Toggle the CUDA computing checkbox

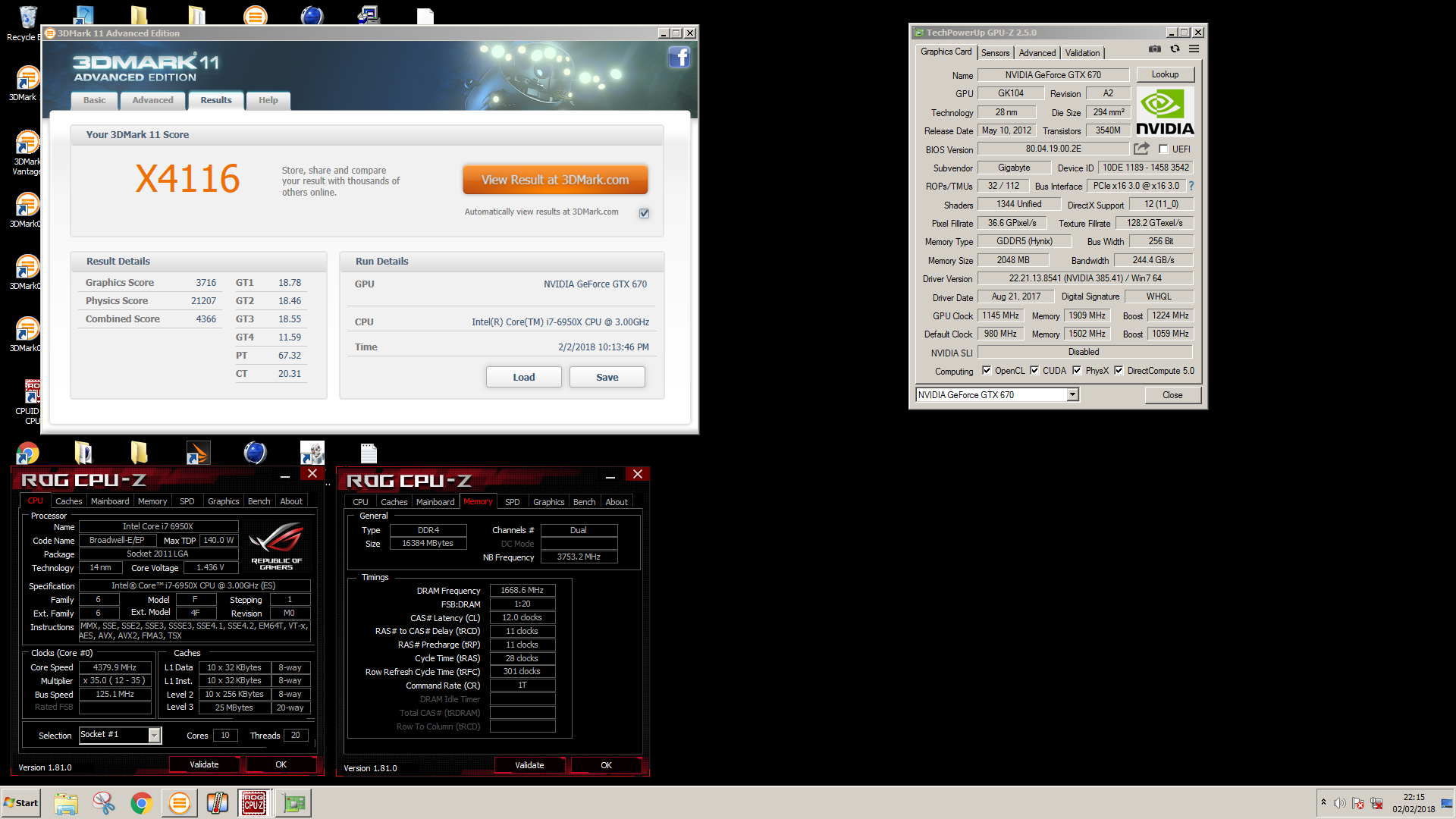(x=1034, y=371)
